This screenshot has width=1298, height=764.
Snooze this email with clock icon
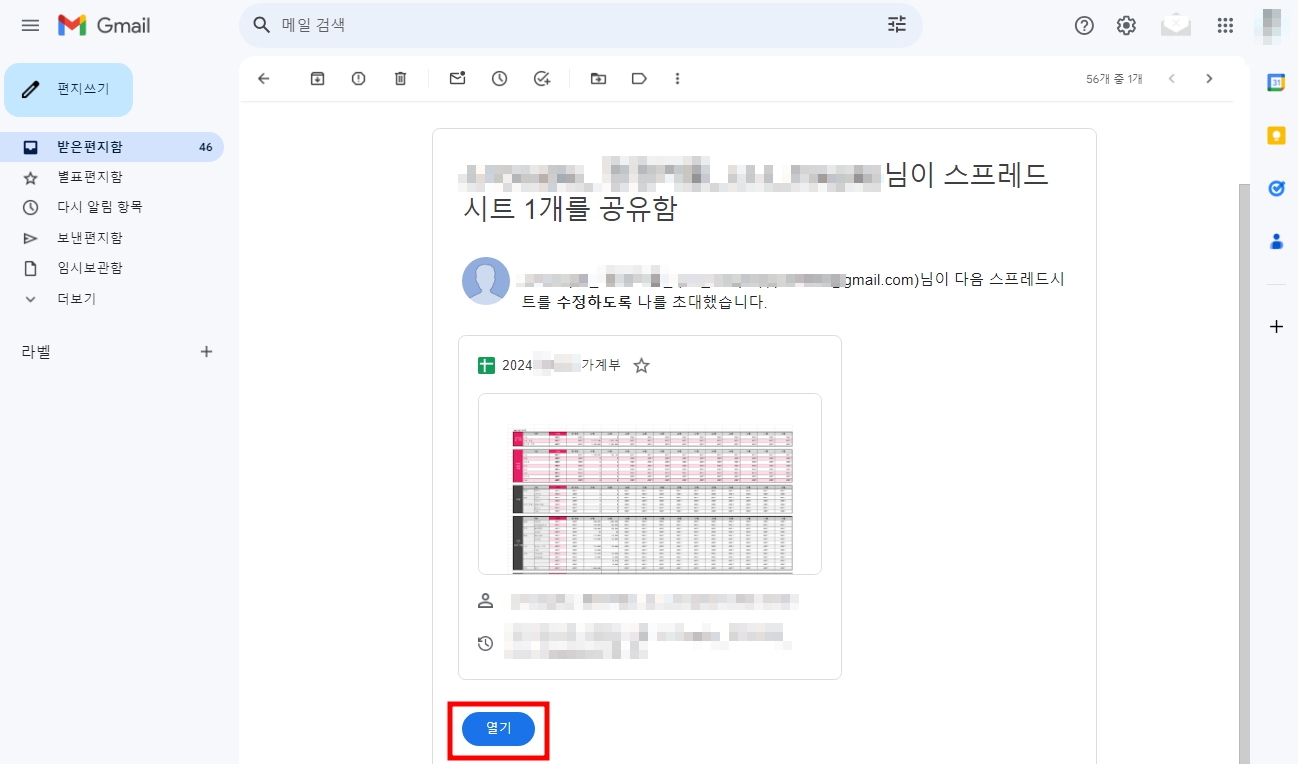point(499,78)
